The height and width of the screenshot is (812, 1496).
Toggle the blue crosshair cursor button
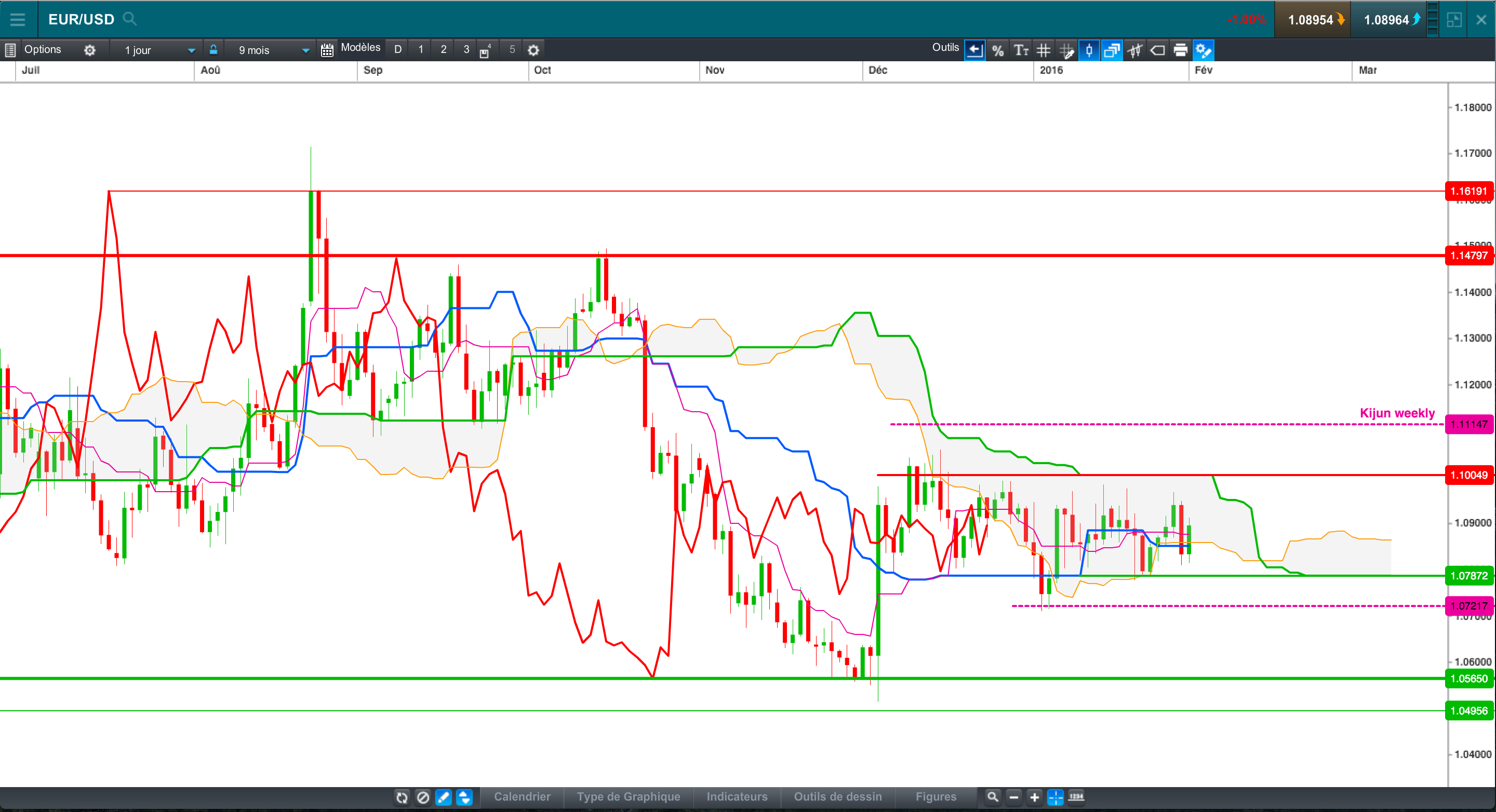(x=1055, y=797)
